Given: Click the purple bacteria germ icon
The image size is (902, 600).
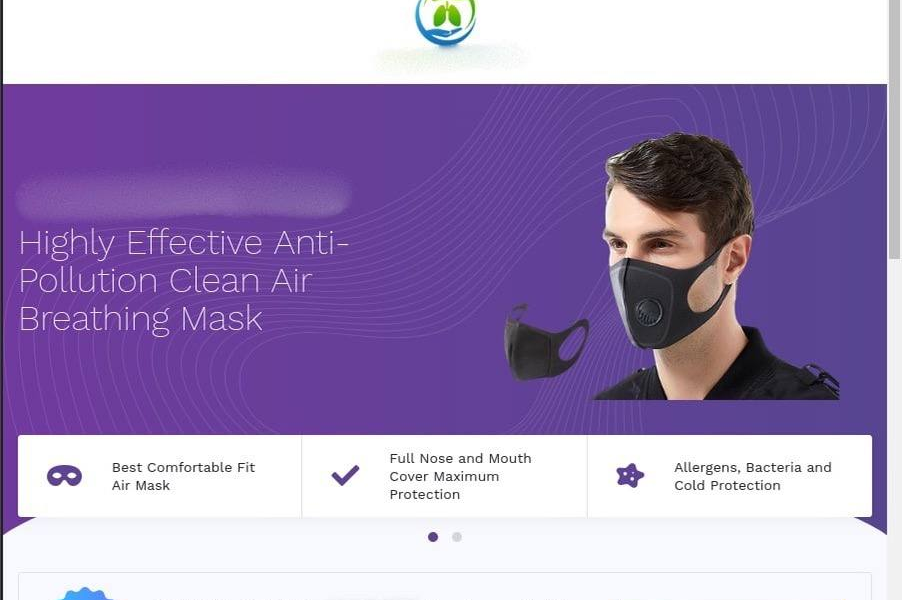Looking at the screenshot, I should [x=630, y=475].
